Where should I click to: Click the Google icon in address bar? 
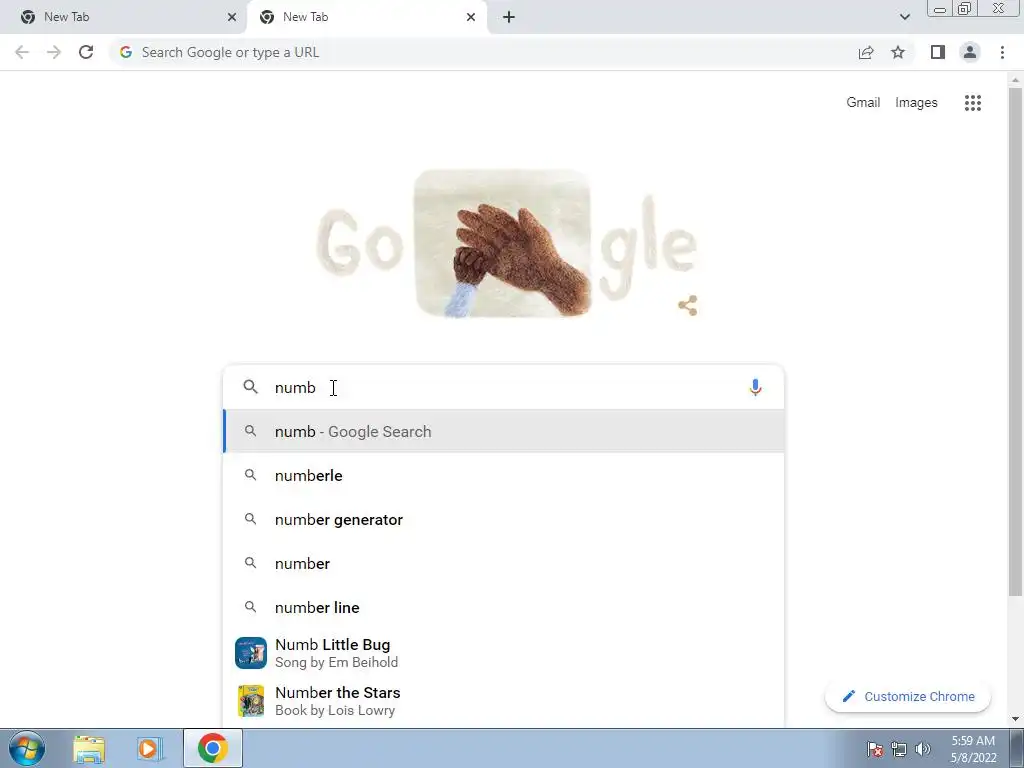pyautogui.click(x=126, y=52)
